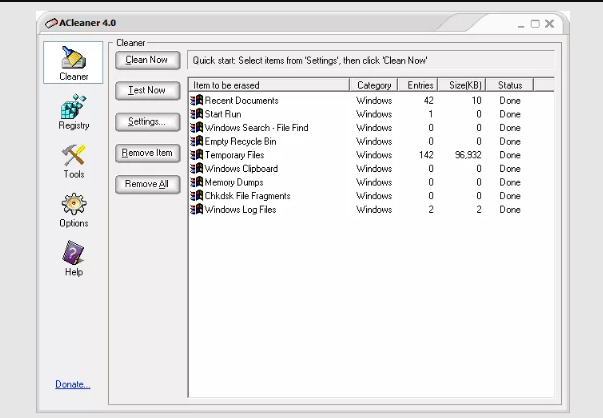Select the 'Windows Clipboard' row text
Screen dimensions: 603x418
[241, 169]
